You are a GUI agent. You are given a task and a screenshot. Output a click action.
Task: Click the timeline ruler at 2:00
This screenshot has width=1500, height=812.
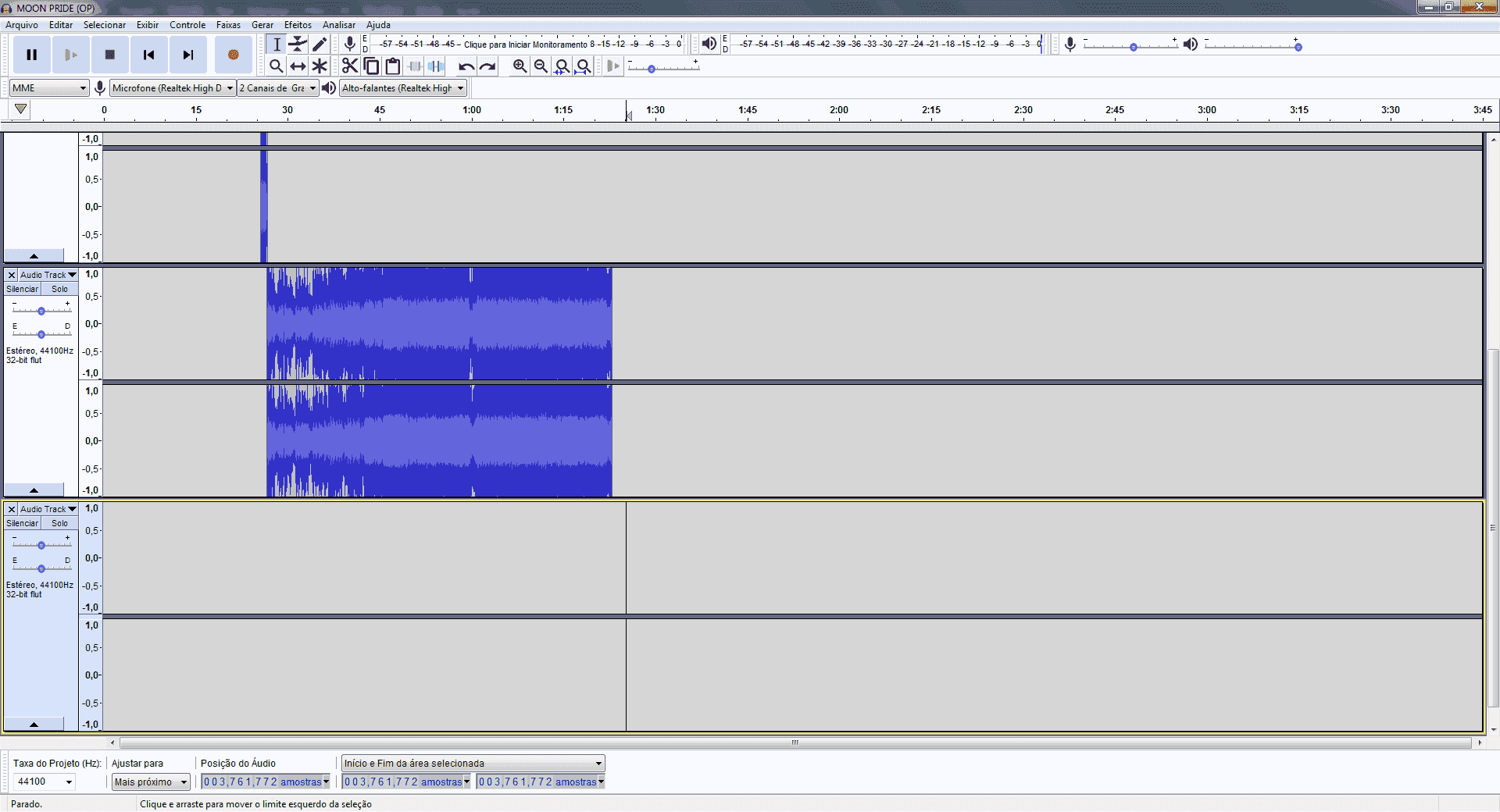(x=839, y=110)
